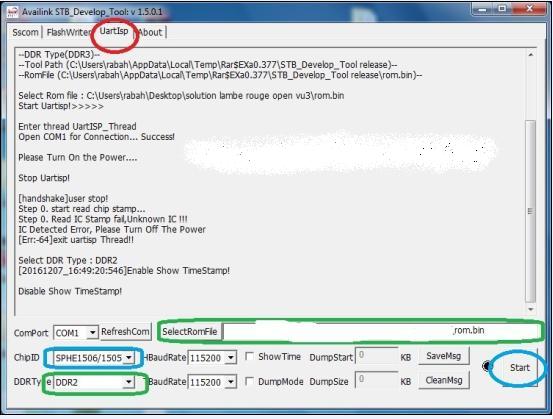This screenshot has height=419, width=553.
Task: Switch to the FlashWriter tab
Action: 69,32
